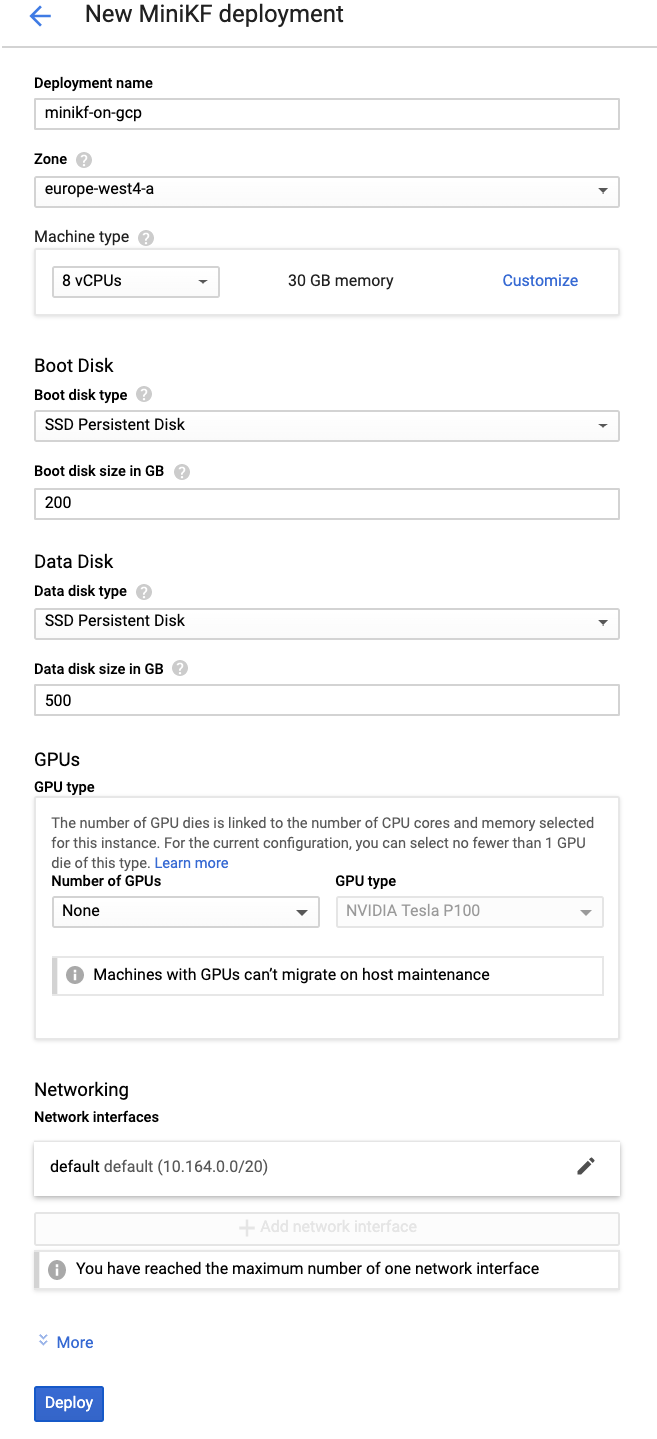Open the Learn more link about GPUs

tap(191, 863)
